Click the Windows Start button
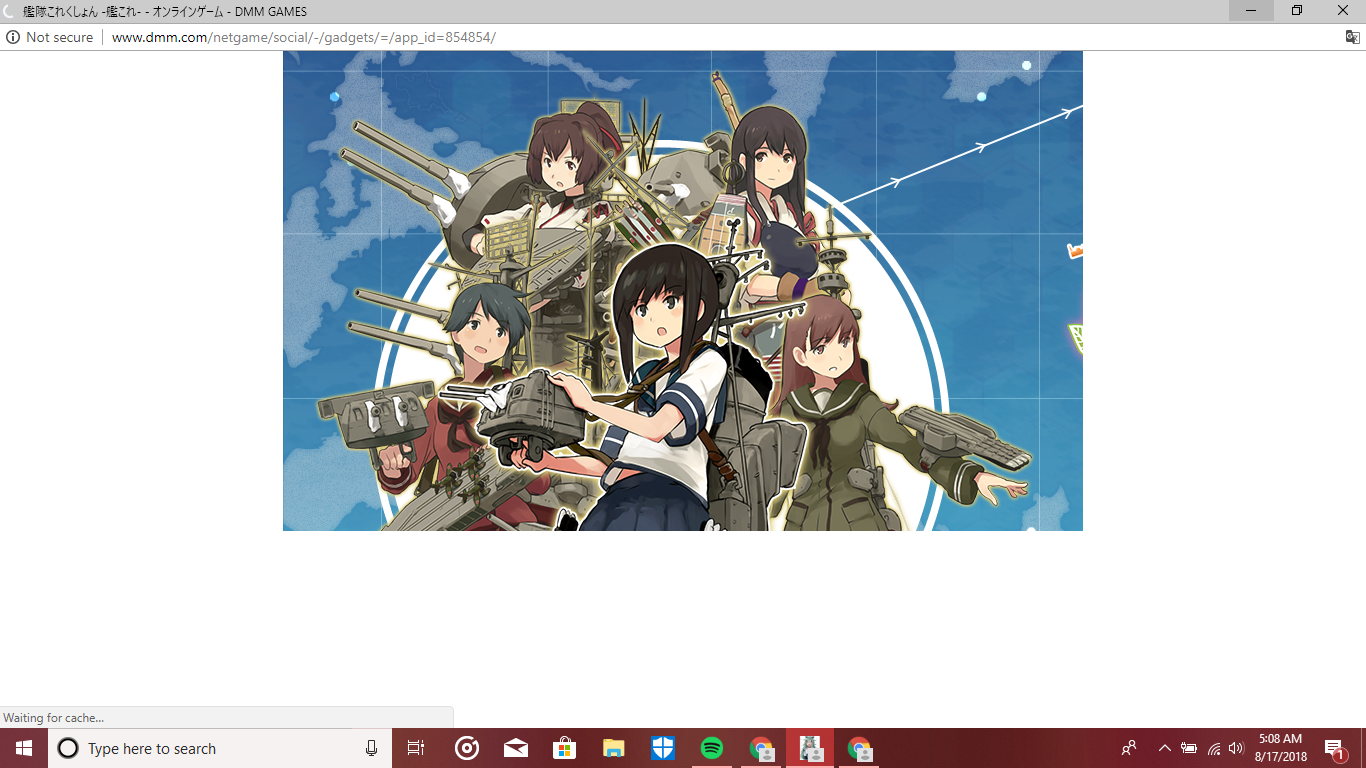The image size is (1366, 768). tap(24, 748)
